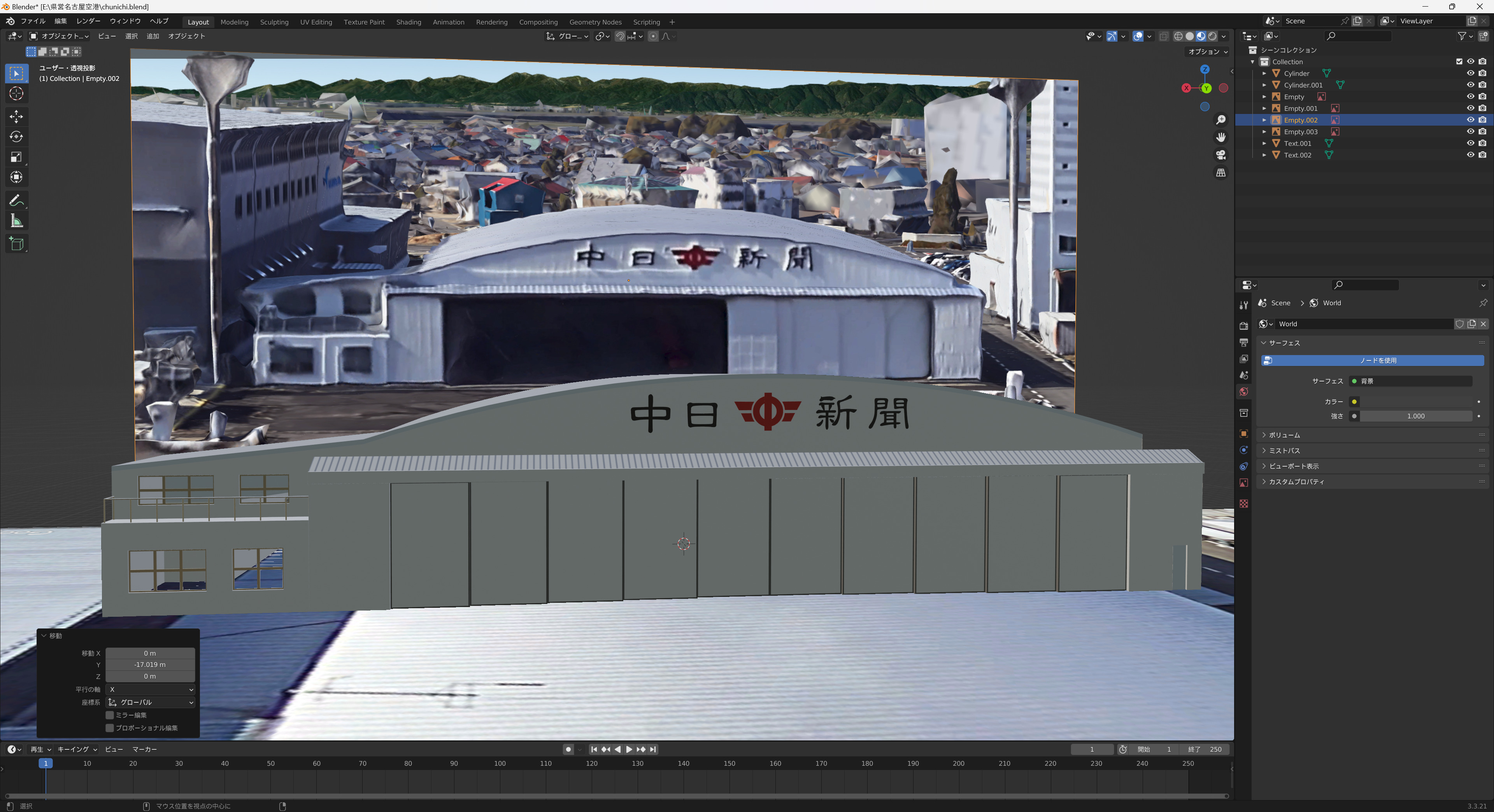Viewport: 1494px width, 812px height.
Task: Play the animation forward
Action: [629, 749]
